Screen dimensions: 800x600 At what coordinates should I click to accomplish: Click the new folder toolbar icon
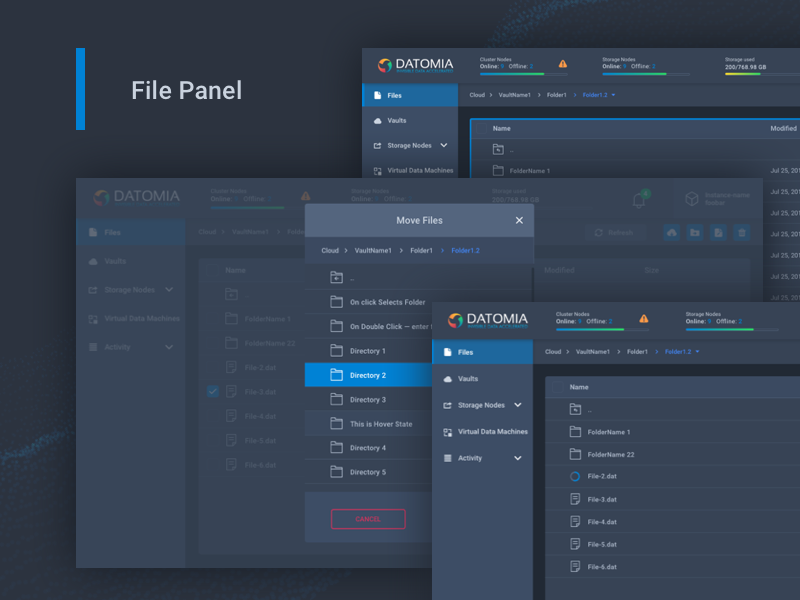pos(695,233)
